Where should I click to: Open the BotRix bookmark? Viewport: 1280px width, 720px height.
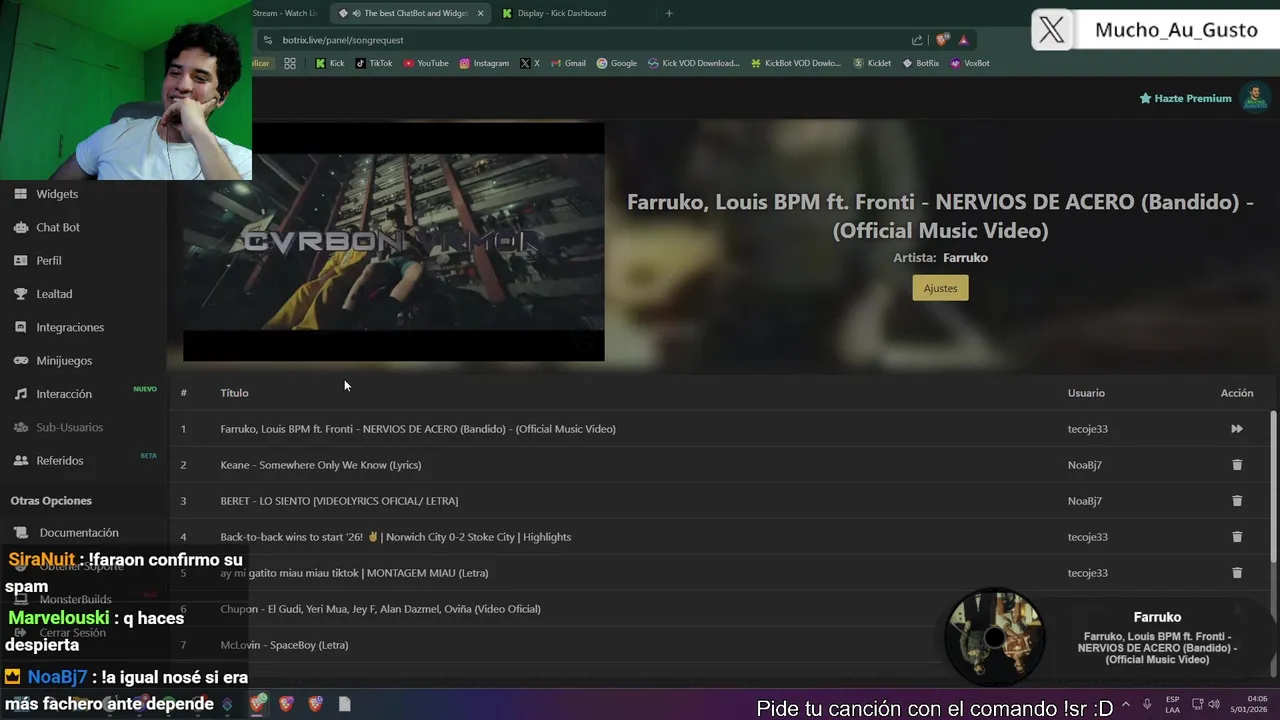click(921, 63)
